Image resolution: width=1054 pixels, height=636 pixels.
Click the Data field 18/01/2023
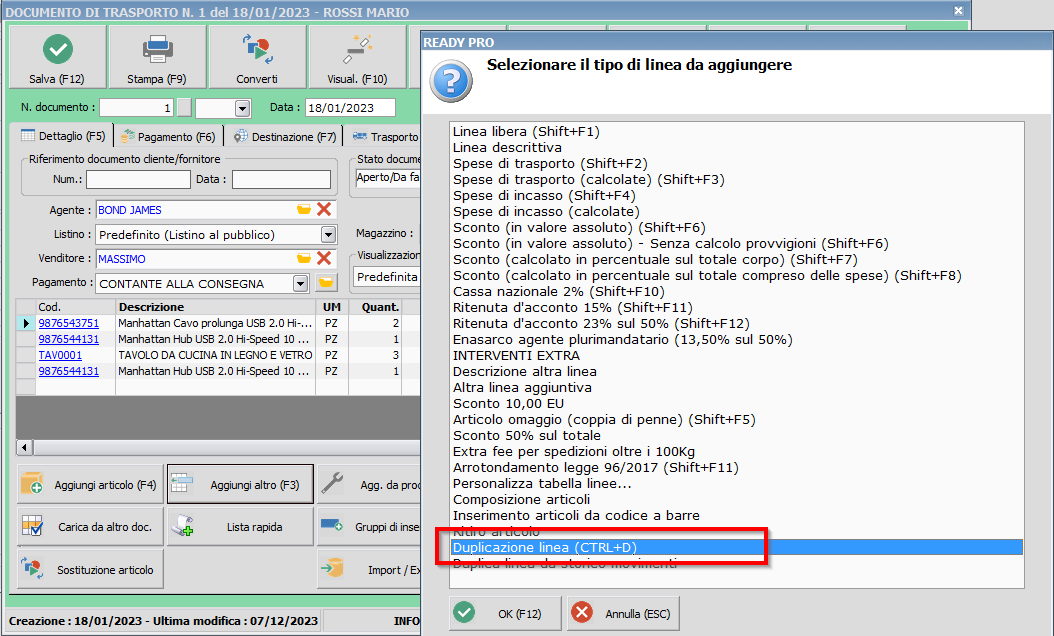tap(350, 108)
